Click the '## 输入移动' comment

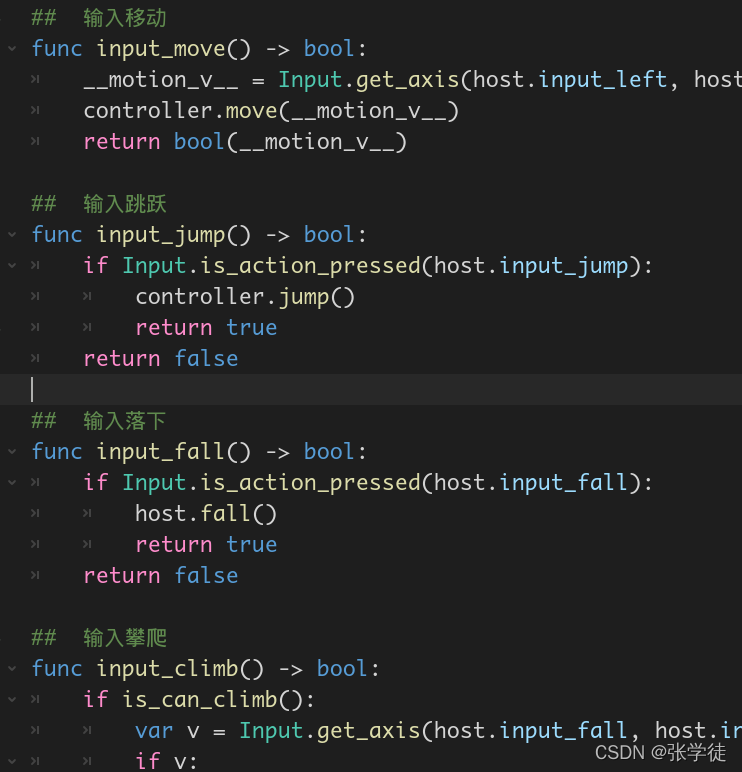(99, 18)
